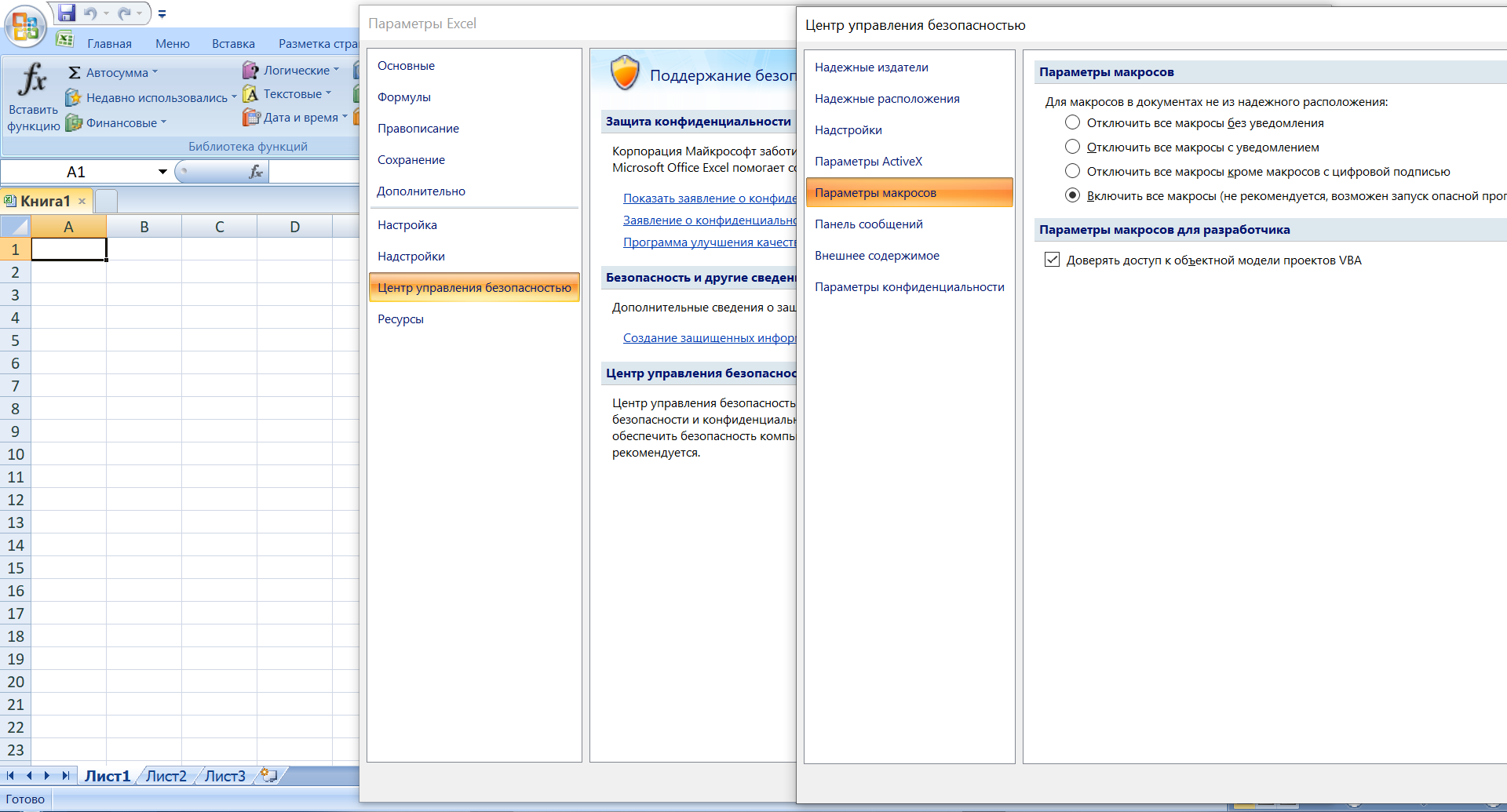Switch to Лист2 sheet tab
The image size is (1507, 812).
click(x=166, y=776)
